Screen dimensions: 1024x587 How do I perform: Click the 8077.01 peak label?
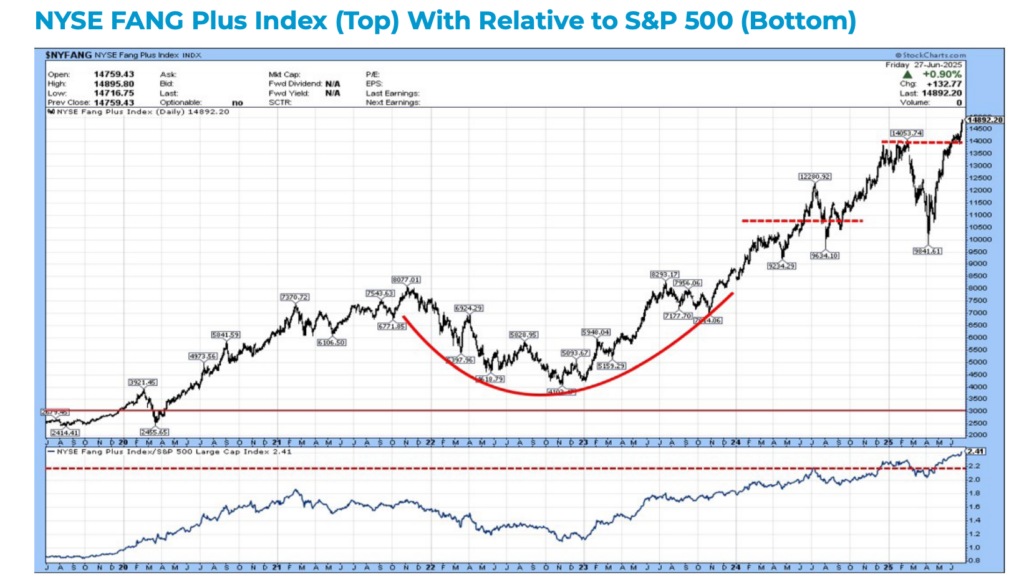(x=406, y=279)
